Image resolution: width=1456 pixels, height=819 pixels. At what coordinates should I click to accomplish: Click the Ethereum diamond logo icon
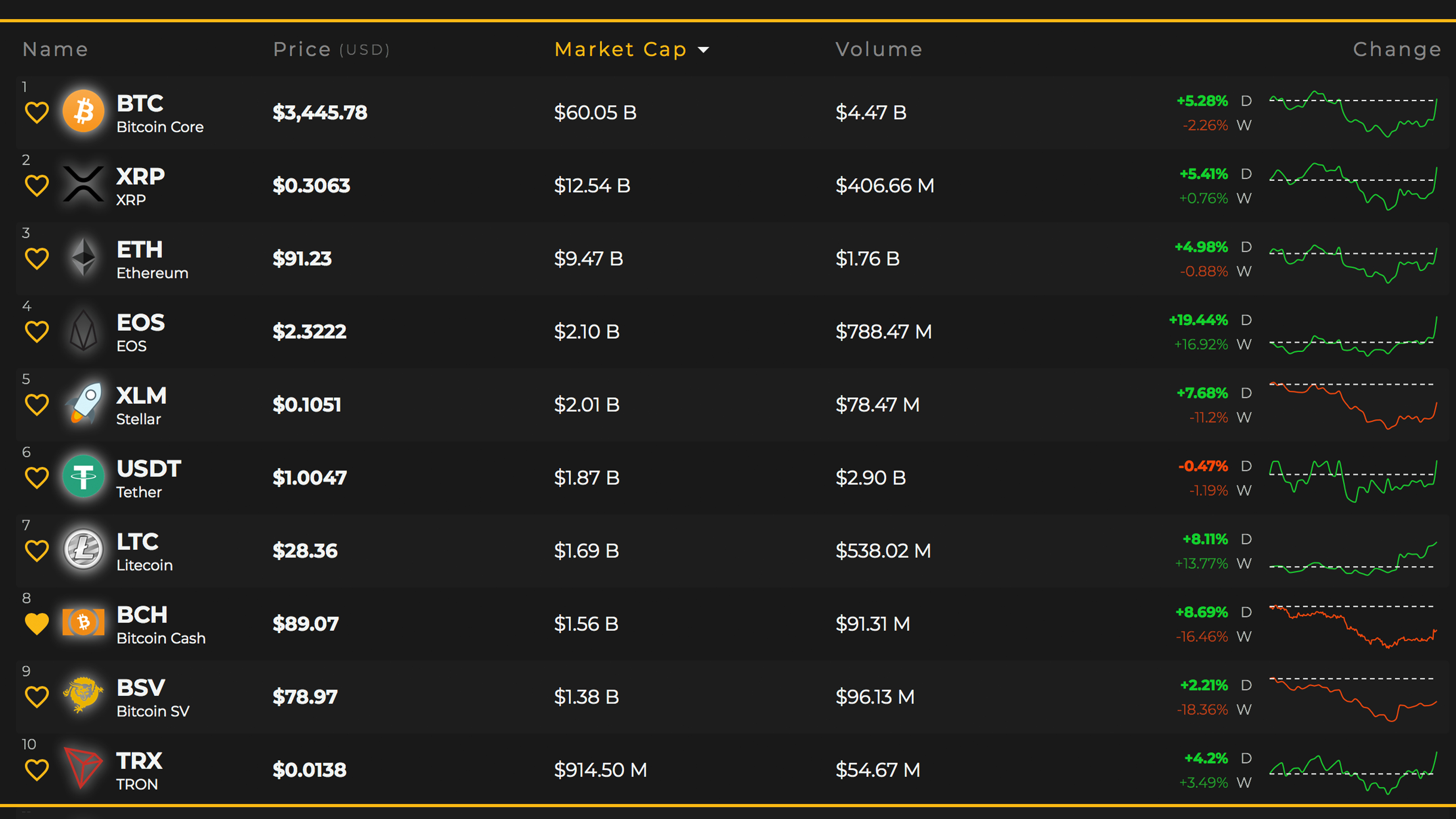84,258
